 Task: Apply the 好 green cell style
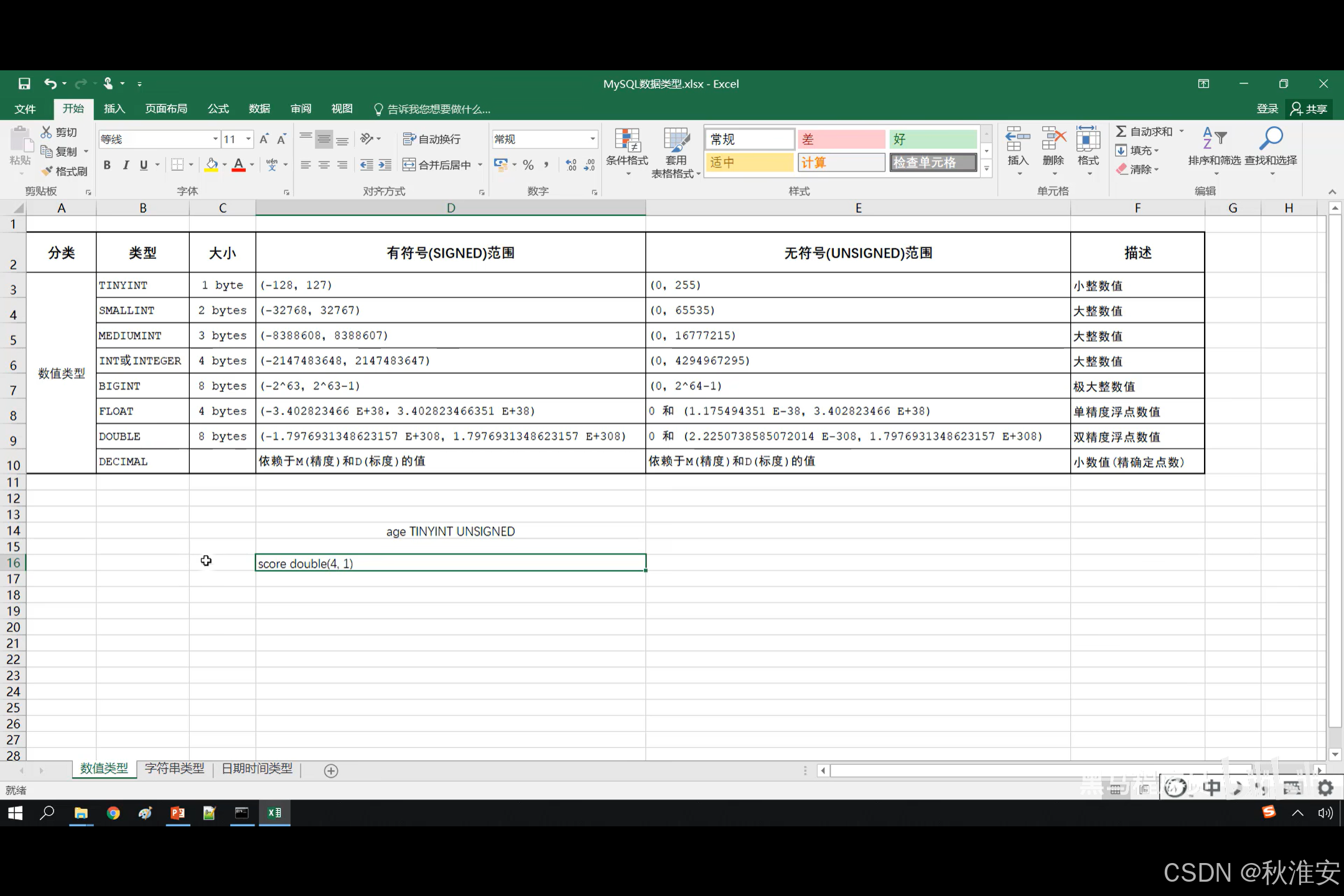932,139
